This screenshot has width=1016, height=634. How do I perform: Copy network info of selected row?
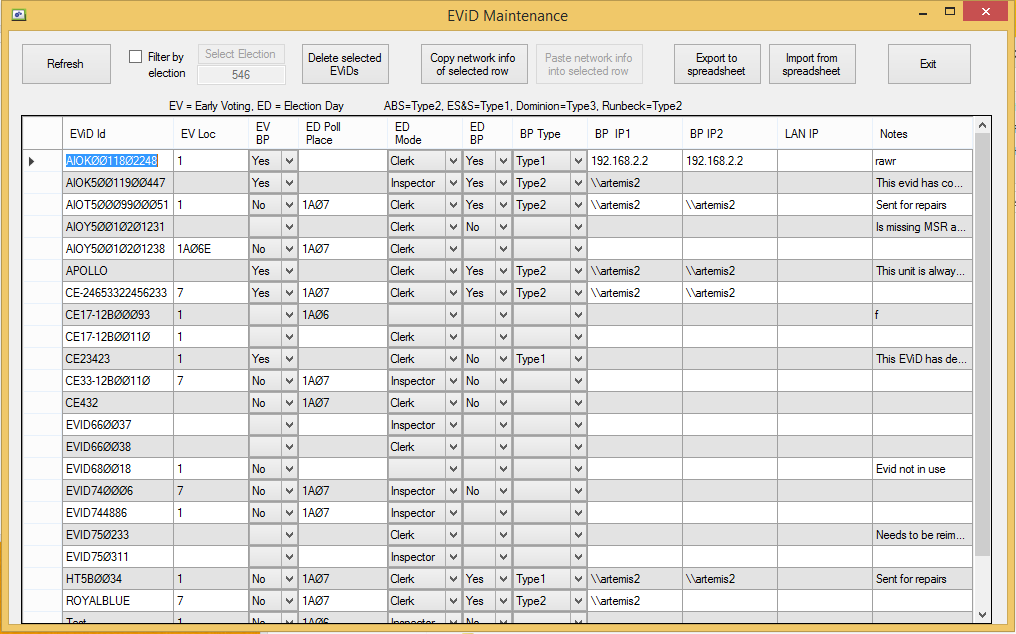[x=474, y=64]
